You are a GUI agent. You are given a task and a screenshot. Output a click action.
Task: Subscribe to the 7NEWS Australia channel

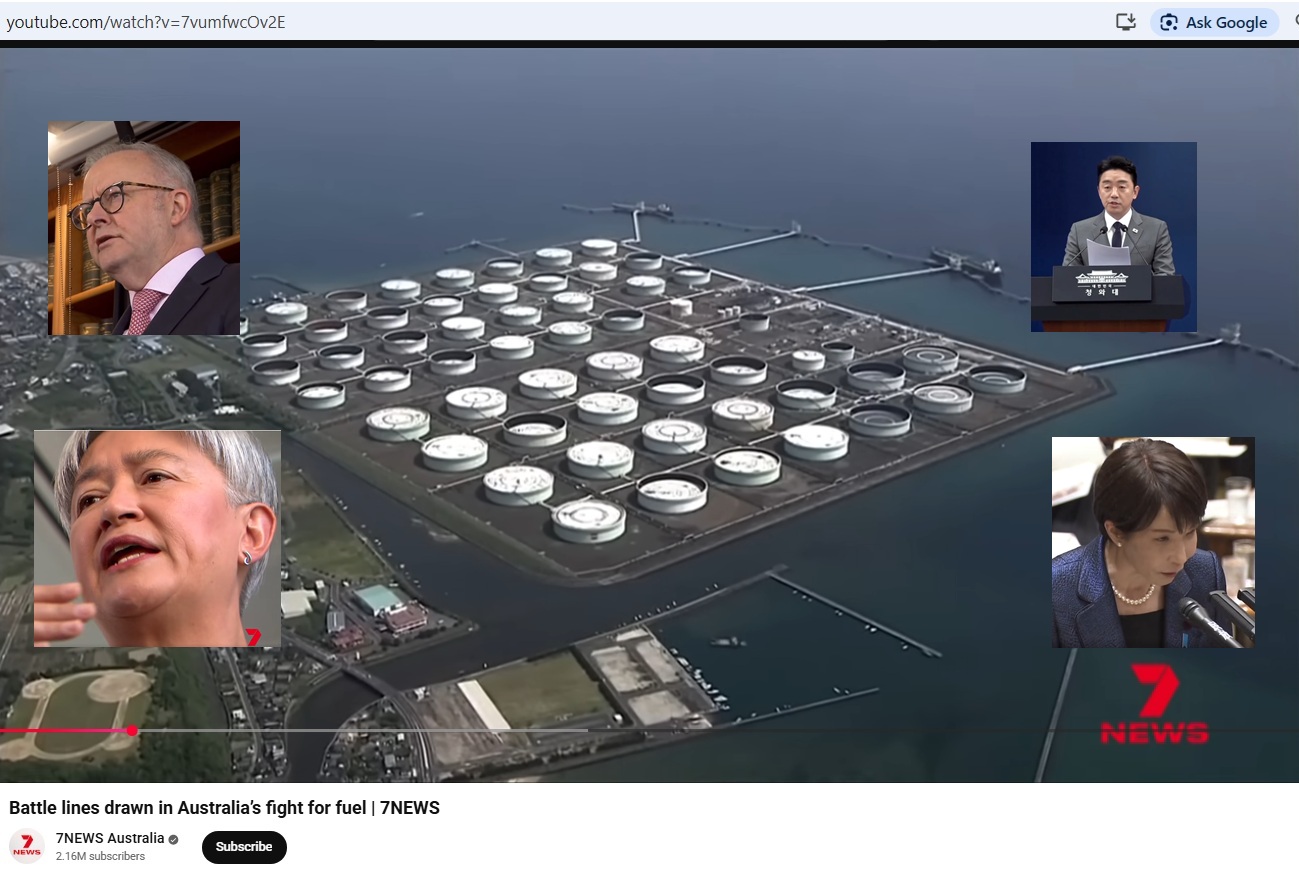[244, 847]
